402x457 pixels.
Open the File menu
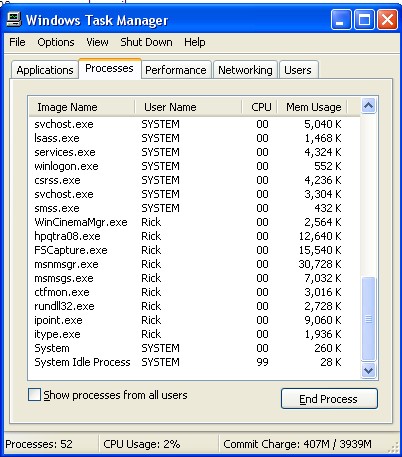17,42
